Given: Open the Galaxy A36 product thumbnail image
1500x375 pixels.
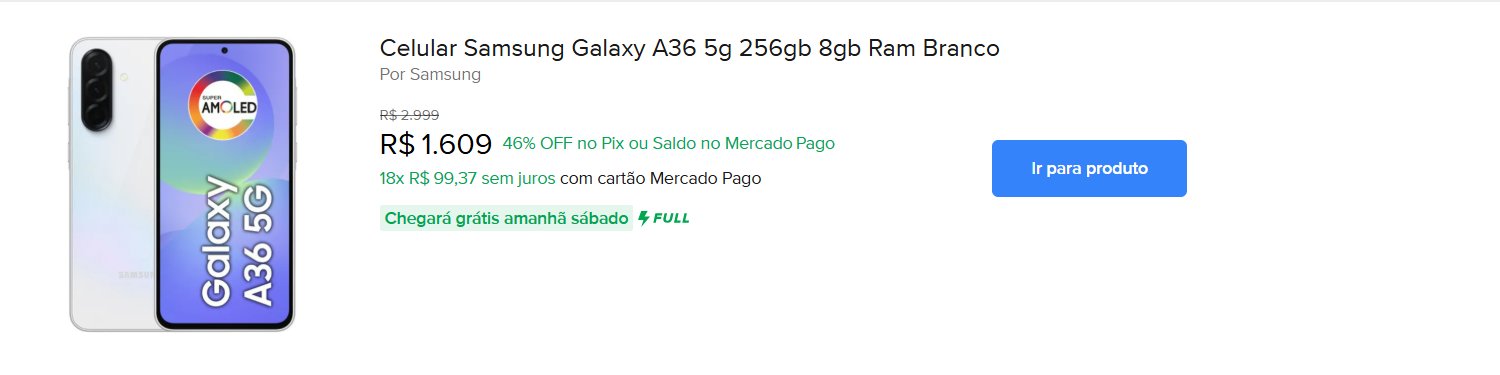Looking at the screenshot, I should point(182,184).
